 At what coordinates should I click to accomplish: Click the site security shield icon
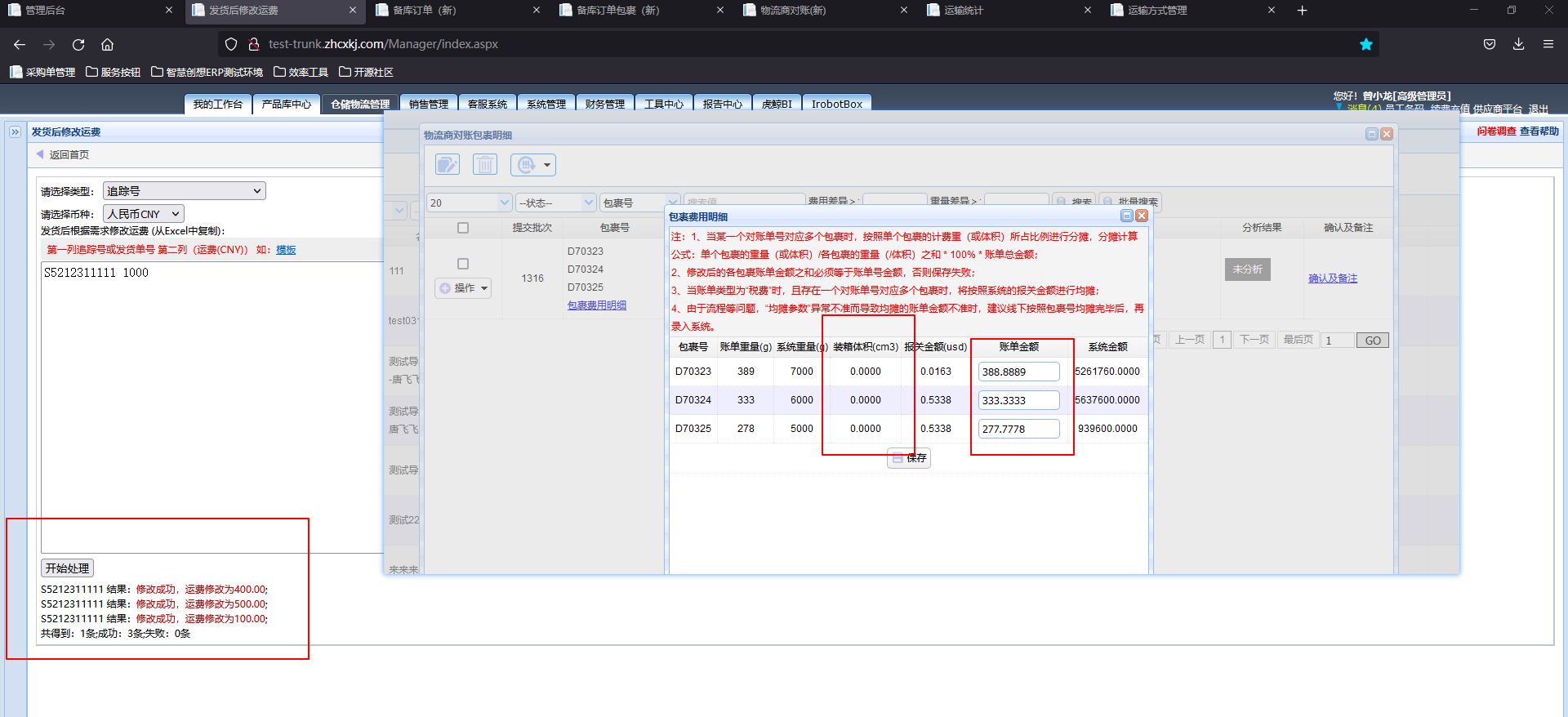coord(231,44)
